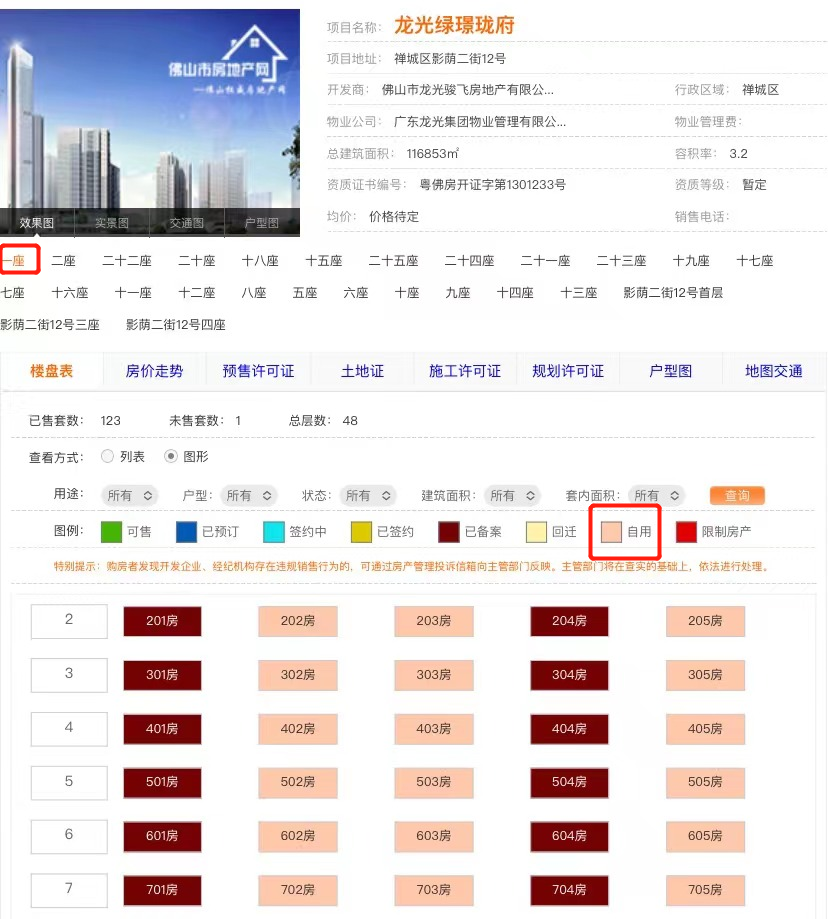Open the 规划许可证 tab
The height and width of the screenshot is (919, 828).
coord(568,371)
